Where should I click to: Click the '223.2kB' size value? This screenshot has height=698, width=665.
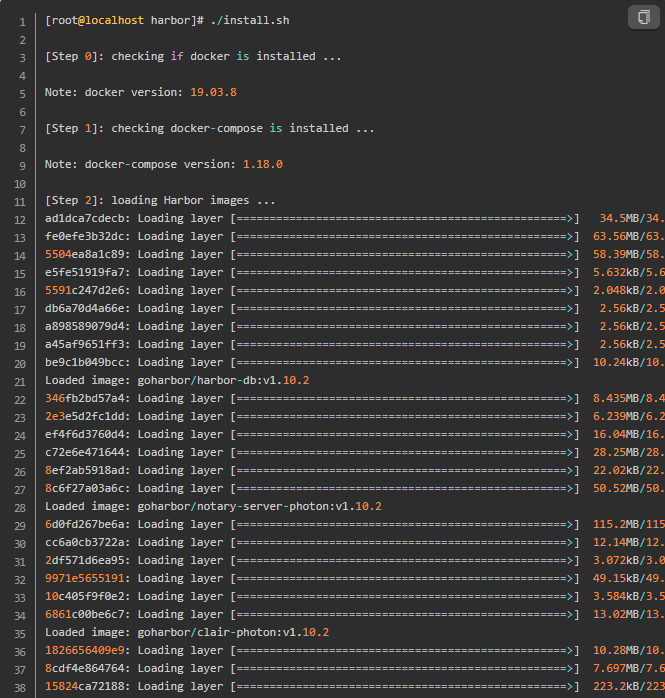(x=616, y=687)
